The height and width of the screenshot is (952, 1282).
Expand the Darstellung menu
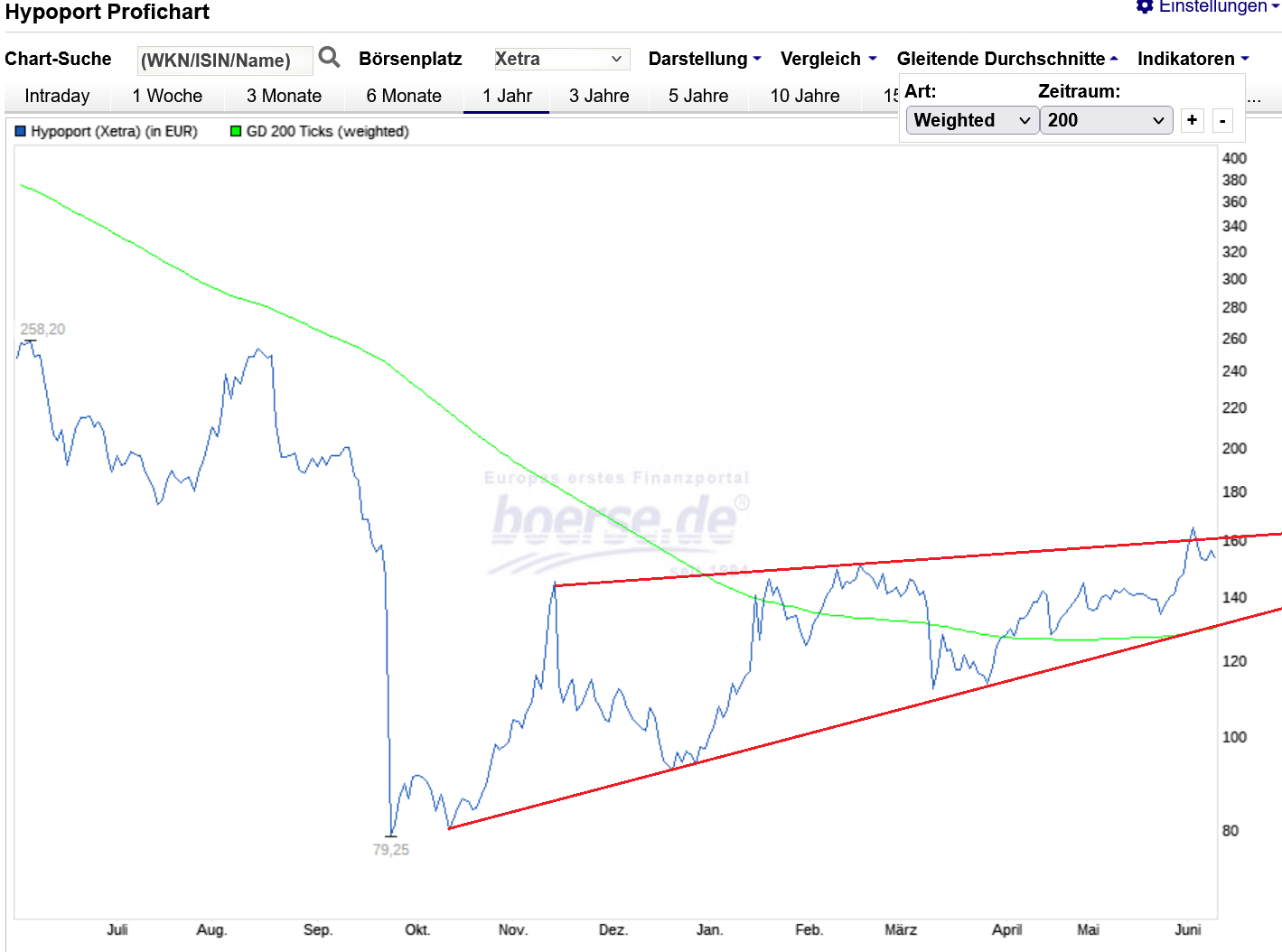pos(704,59)
